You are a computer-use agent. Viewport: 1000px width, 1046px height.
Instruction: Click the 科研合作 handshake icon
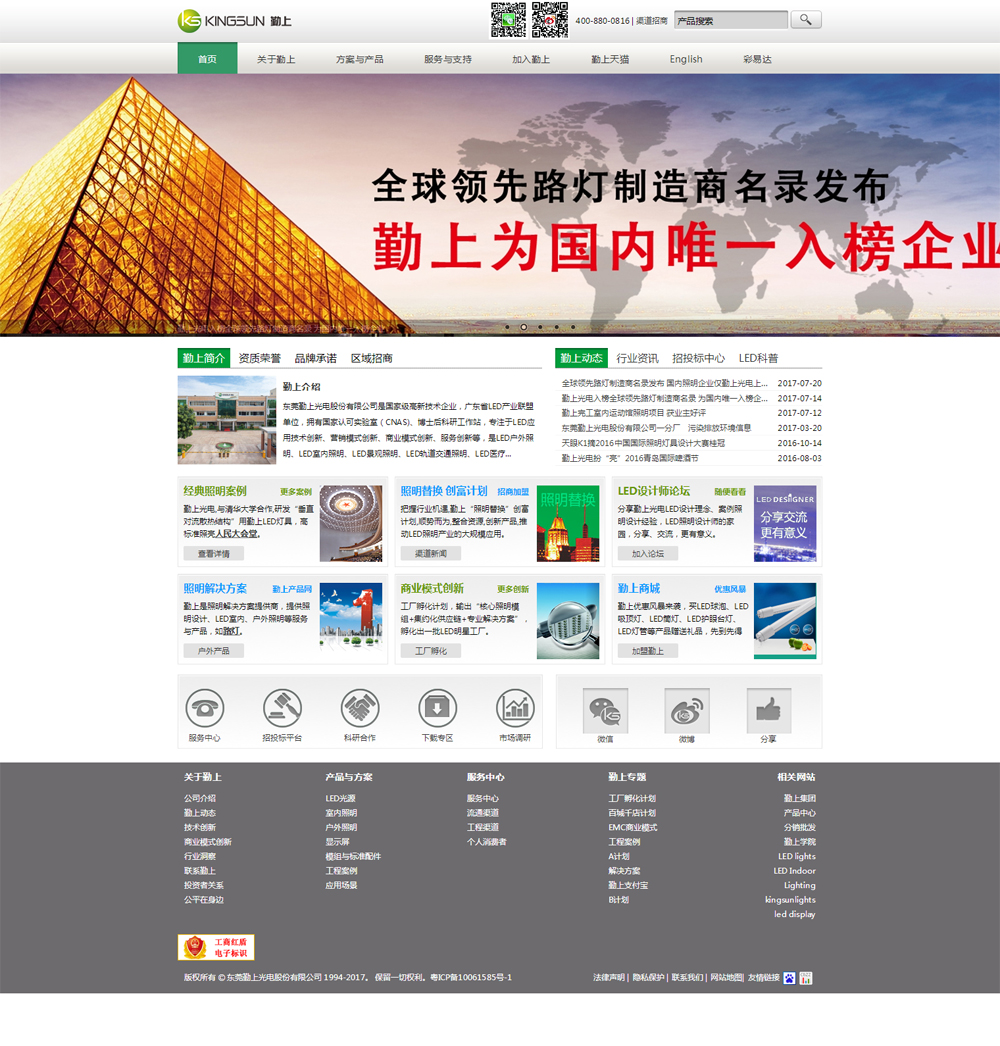pos(360,708)
